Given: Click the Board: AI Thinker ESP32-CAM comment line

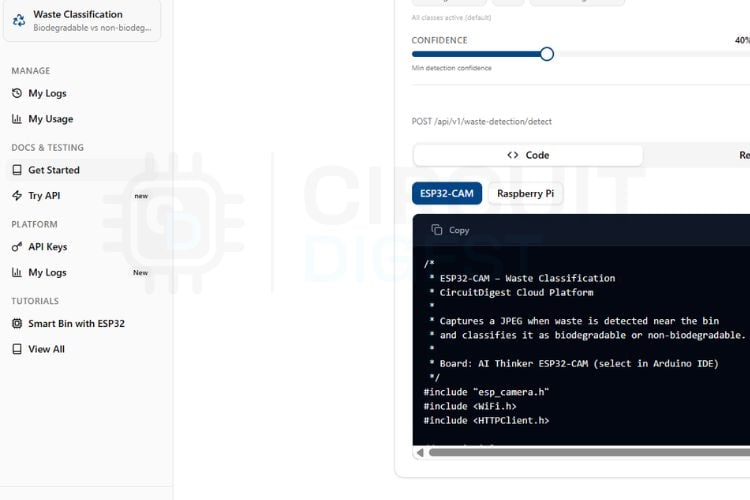Looking at the screenshot, I should (574, 364).
